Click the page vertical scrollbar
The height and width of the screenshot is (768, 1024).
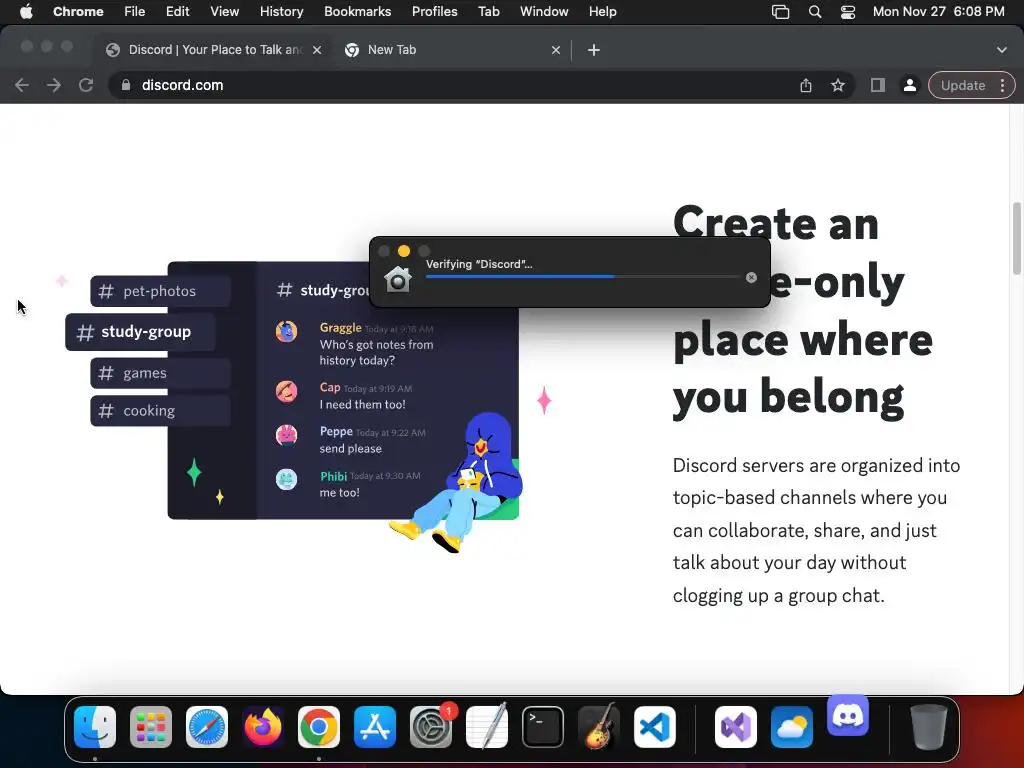1017,238
